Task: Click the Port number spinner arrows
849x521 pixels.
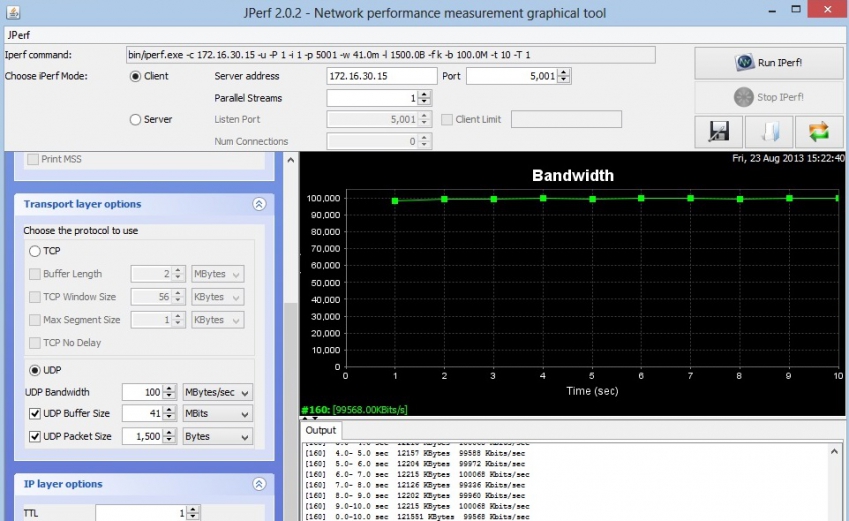Action: [x=564, y=76]
